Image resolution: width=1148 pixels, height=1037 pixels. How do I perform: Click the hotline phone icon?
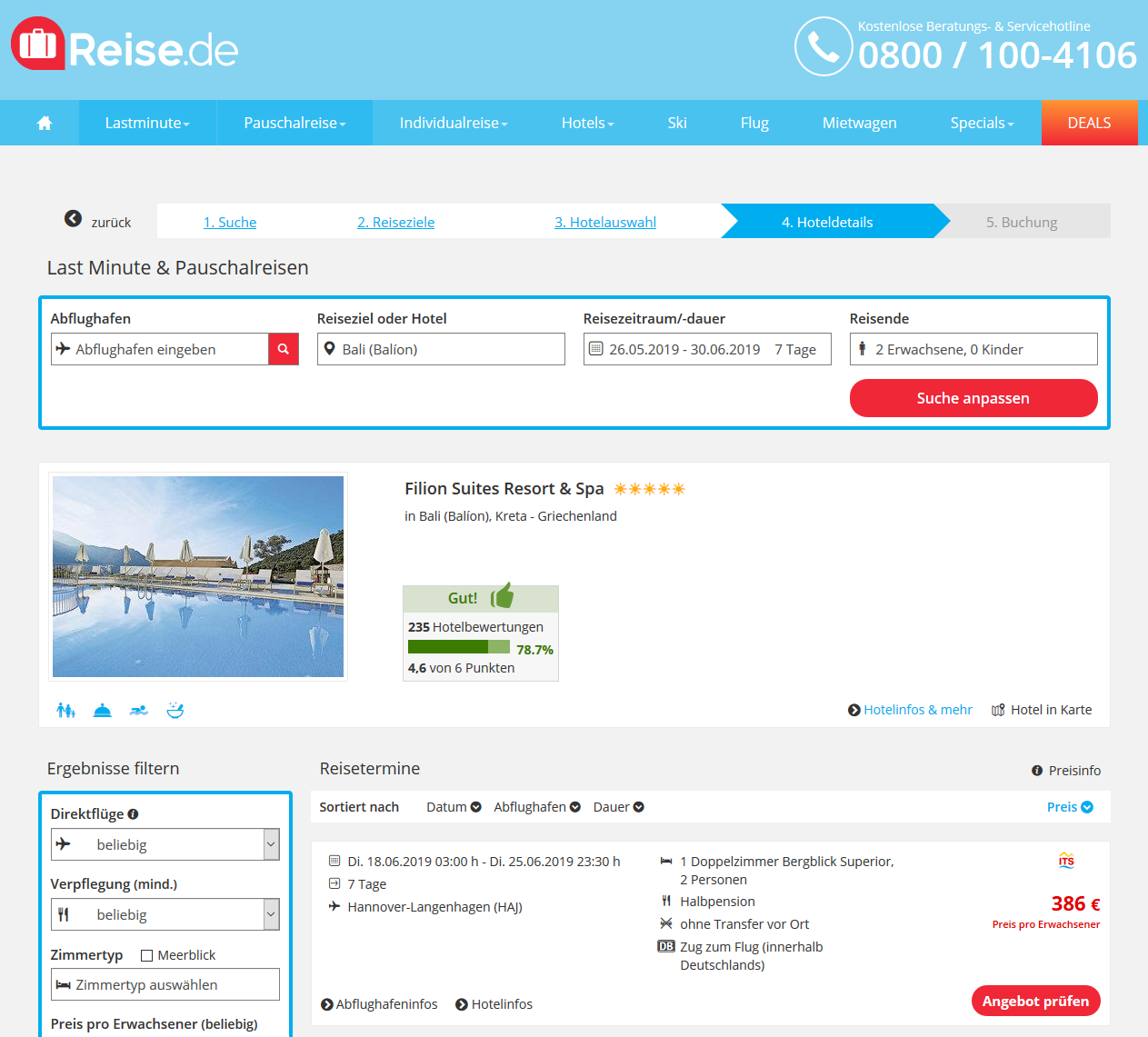click(824, 46)
